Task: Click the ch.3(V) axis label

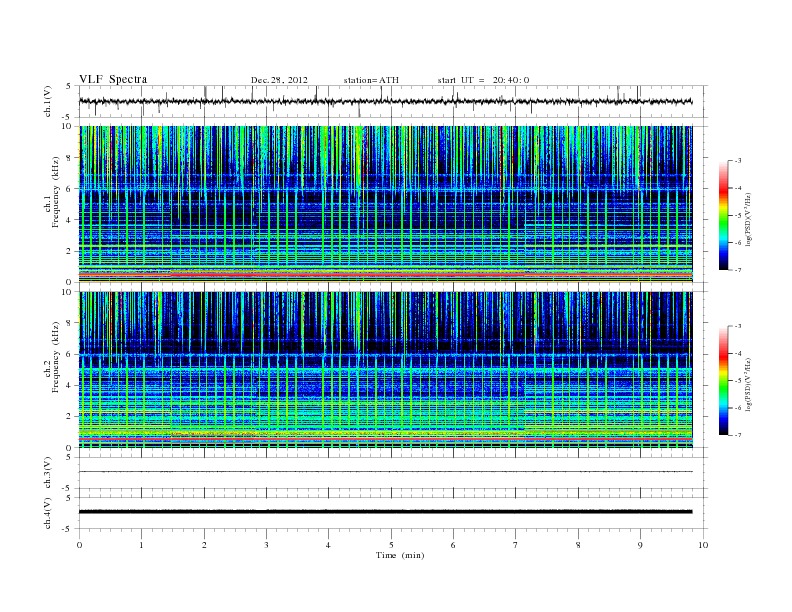Action: coord(47,473)
